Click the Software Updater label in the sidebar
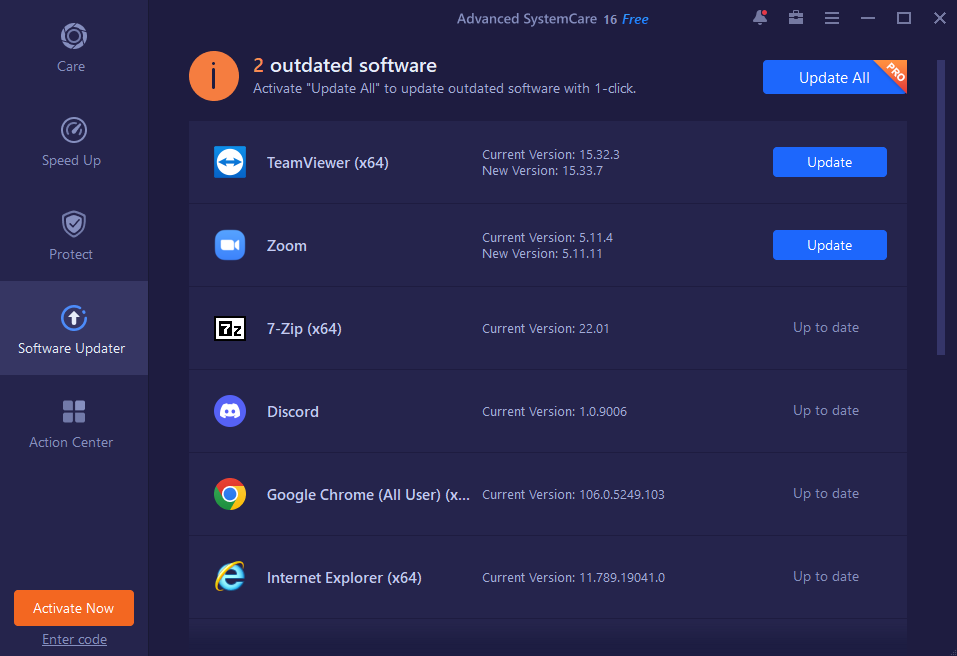The width and height of the screenshot is (957, 656). [x=71, y=348]
